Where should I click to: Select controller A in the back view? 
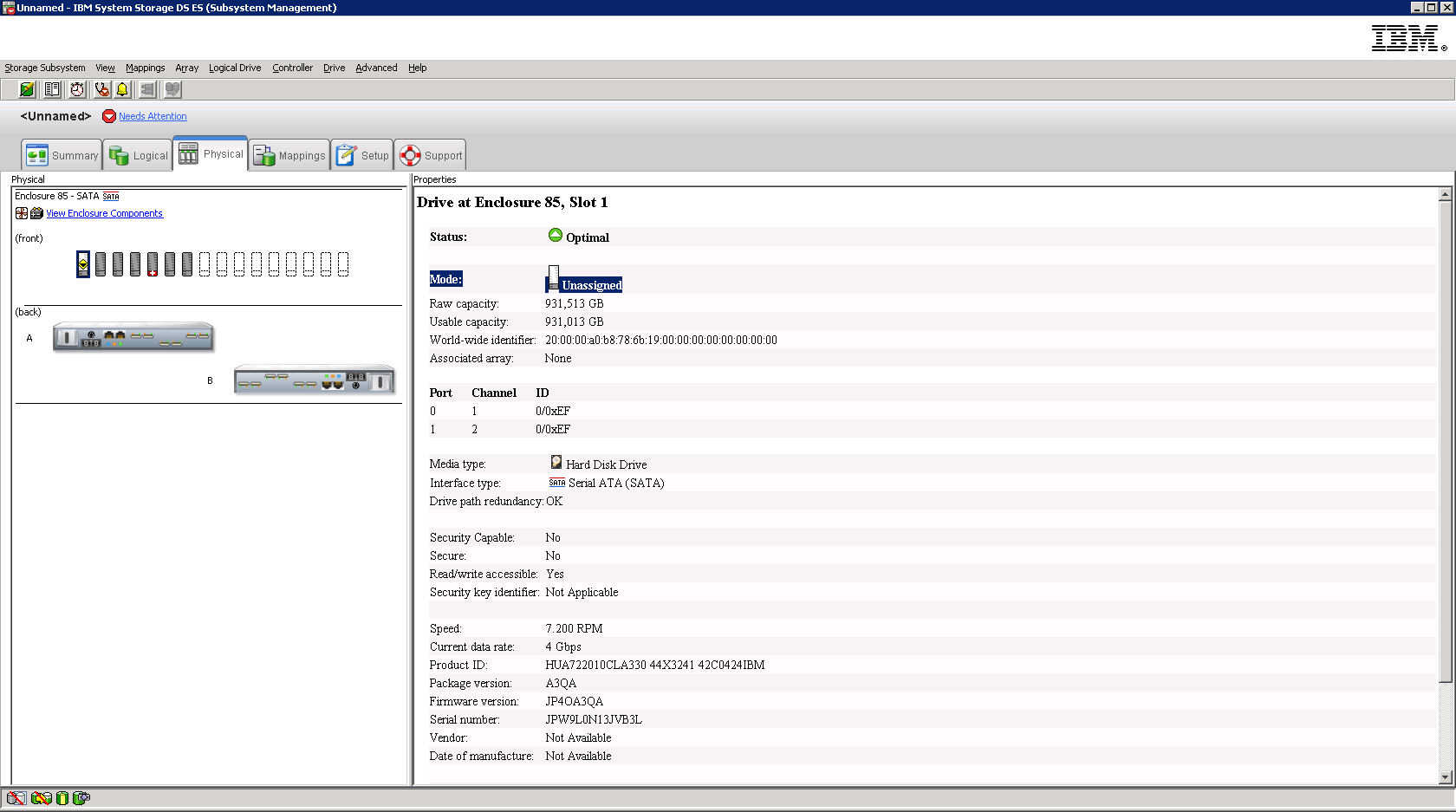(133, 336)
